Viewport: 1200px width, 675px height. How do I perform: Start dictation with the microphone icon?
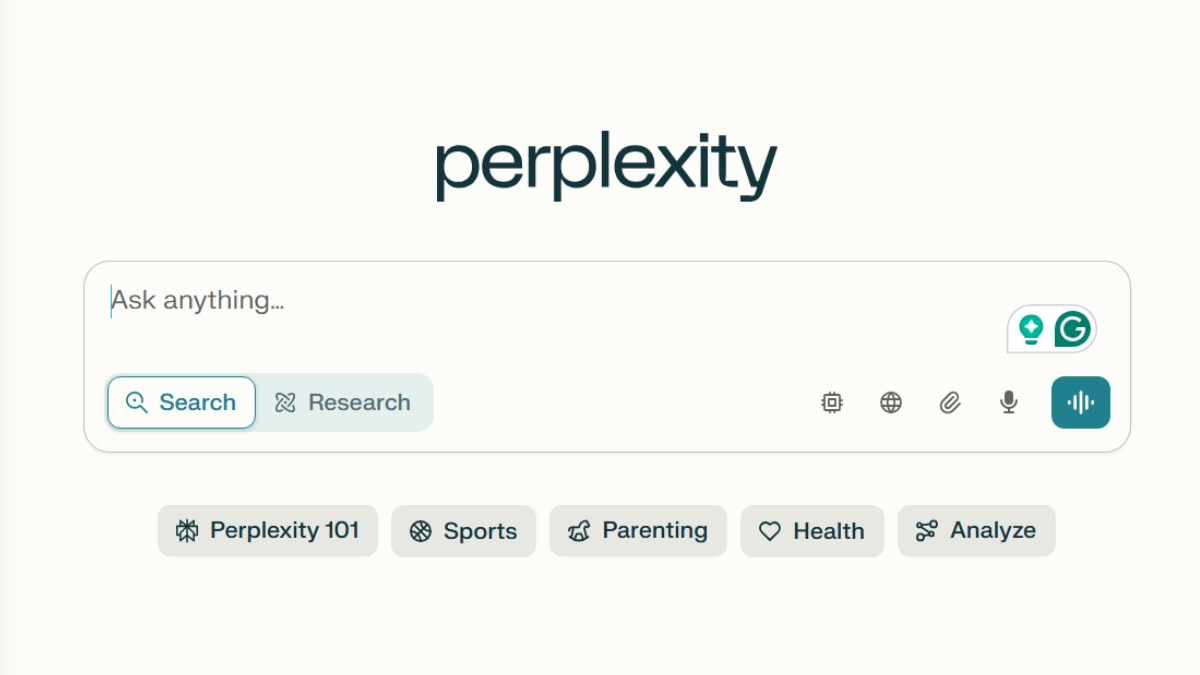(x=1007, y=402)
